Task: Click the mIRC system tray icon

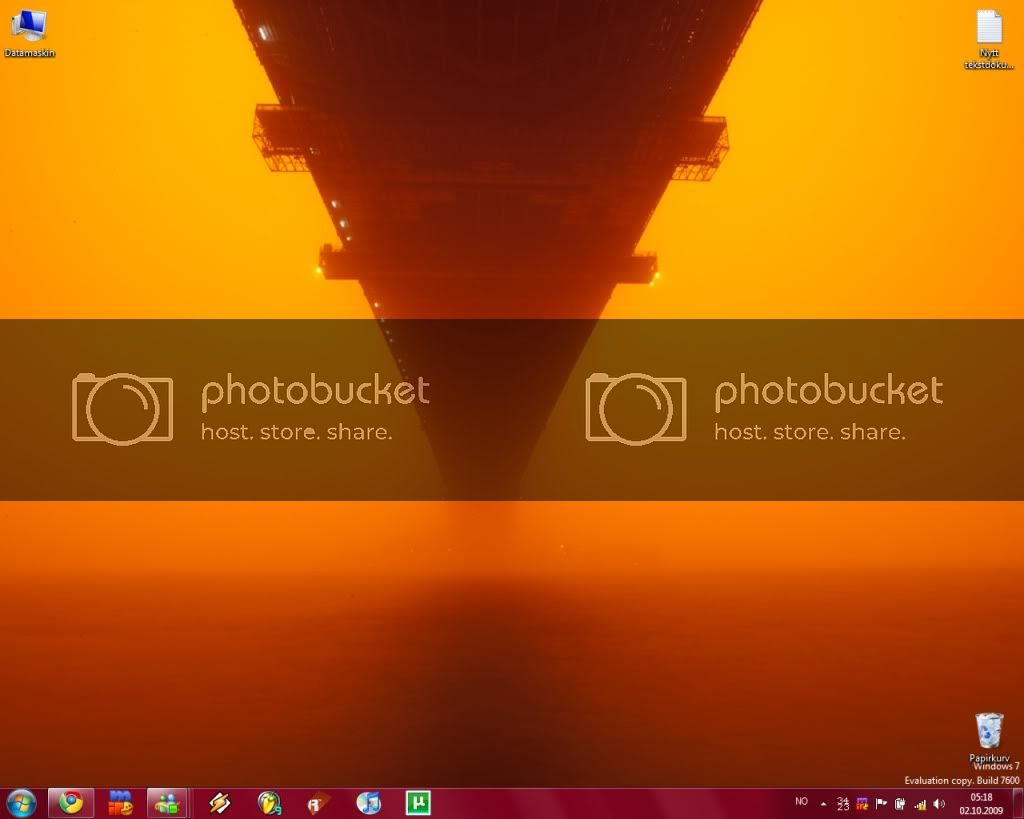Action: (x=862, y=804)
